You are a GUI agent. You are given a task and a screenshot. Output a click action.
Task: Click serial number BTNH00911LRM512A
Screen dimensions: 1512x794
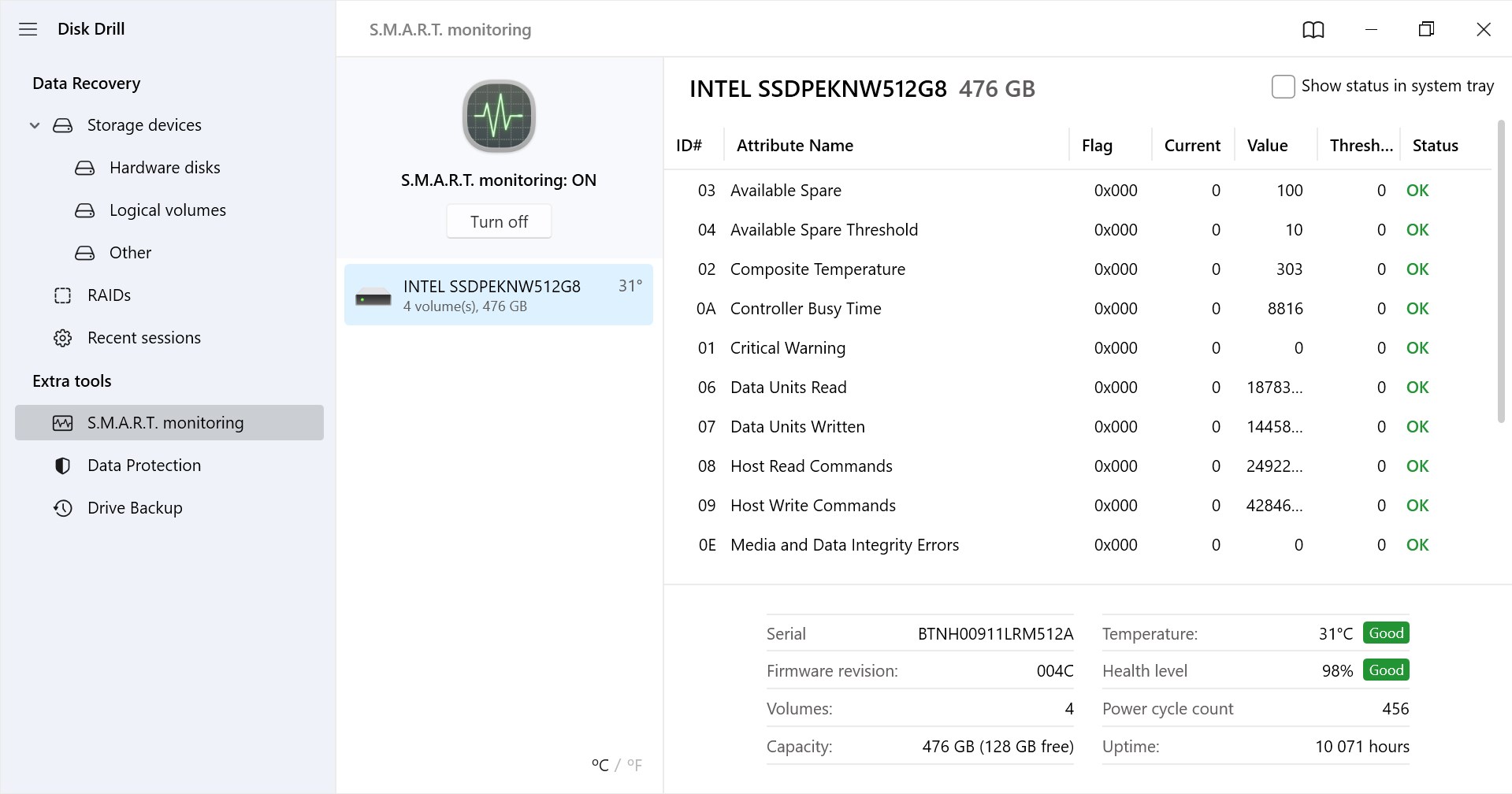tap(995, 634)
